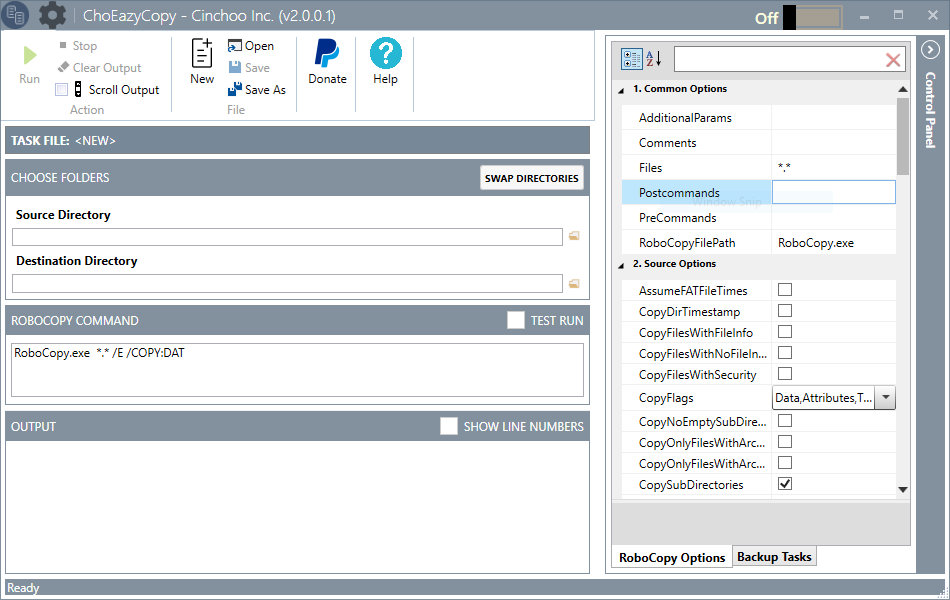
Task: Switch to Backup Tasks tab
Action: pos(774,556)
